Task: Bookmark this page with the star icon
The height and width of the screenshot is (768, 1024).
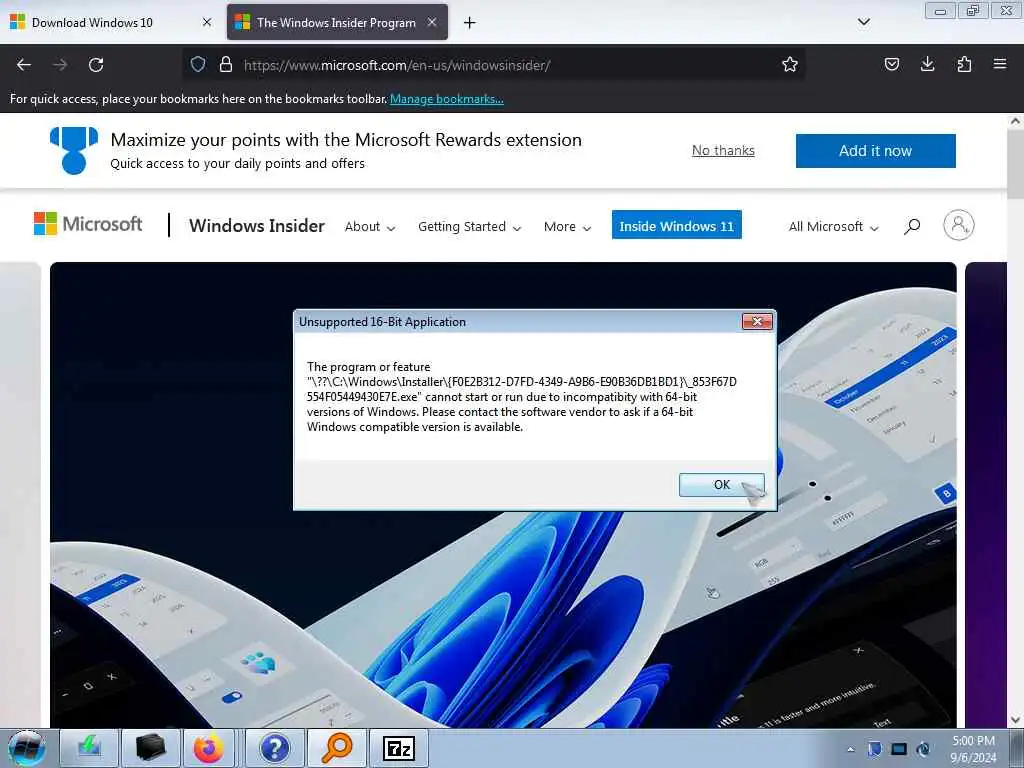Action: [790, 64]
